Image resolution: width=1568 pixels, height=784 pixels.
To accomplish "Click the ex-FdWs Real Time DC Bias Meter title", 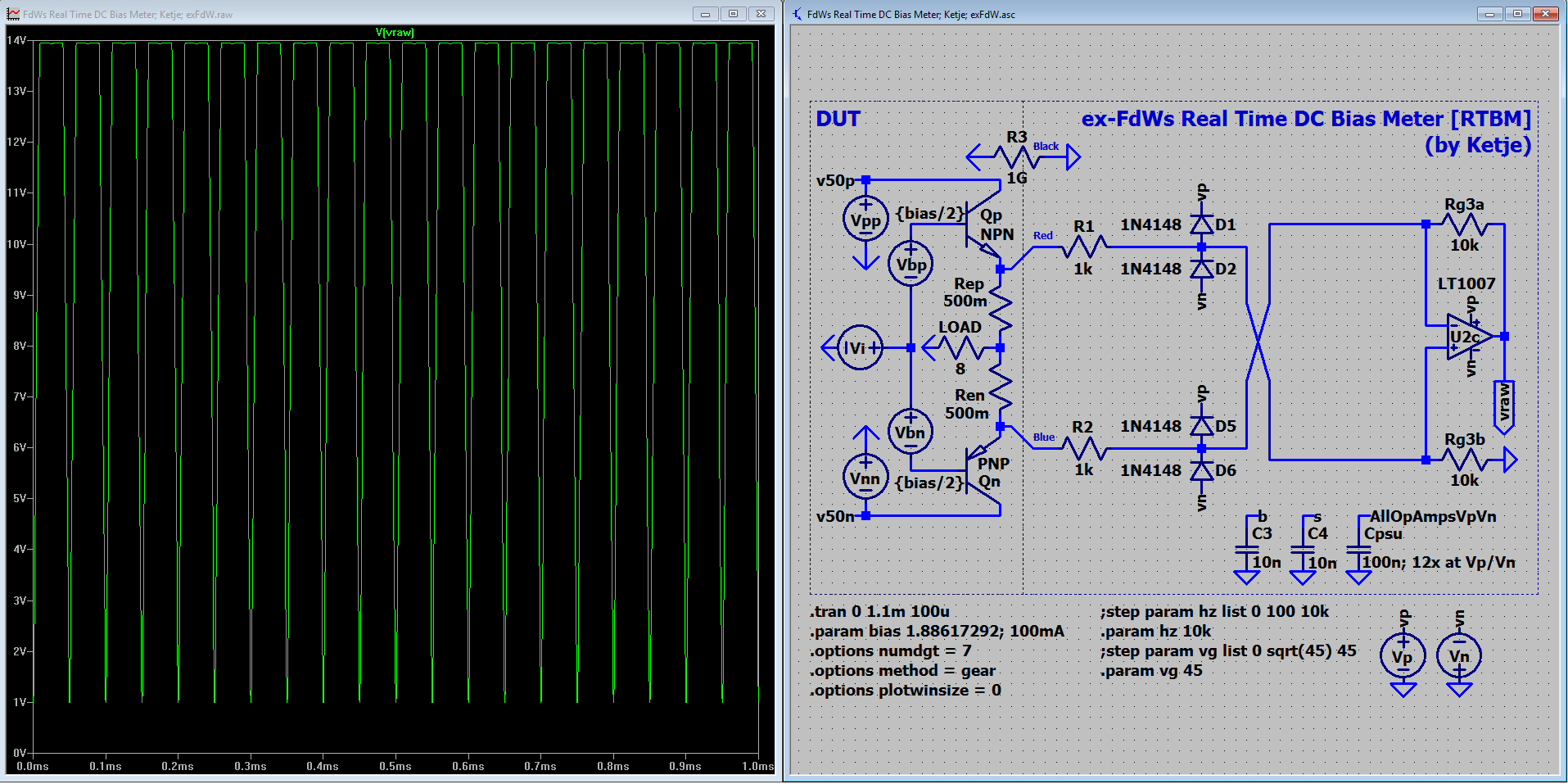I will point(1306,119).
